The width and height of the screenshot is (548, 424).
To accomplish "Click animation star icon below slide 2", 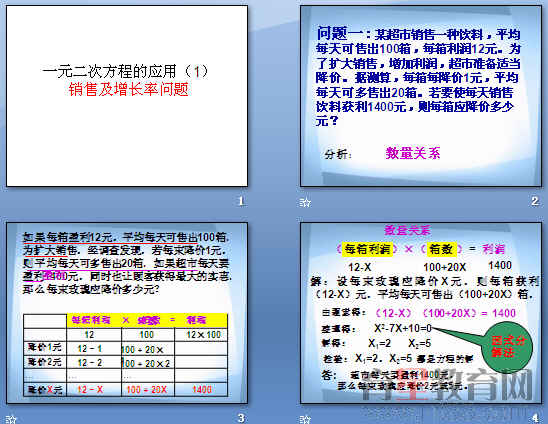I will 305,202.
